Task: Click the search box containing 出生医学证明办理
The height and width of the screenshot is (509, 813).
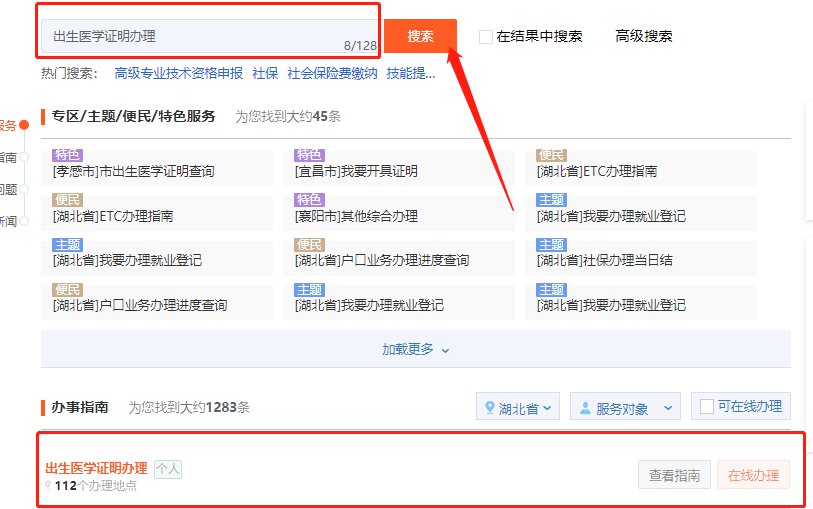Action: (x=190, y=37)
